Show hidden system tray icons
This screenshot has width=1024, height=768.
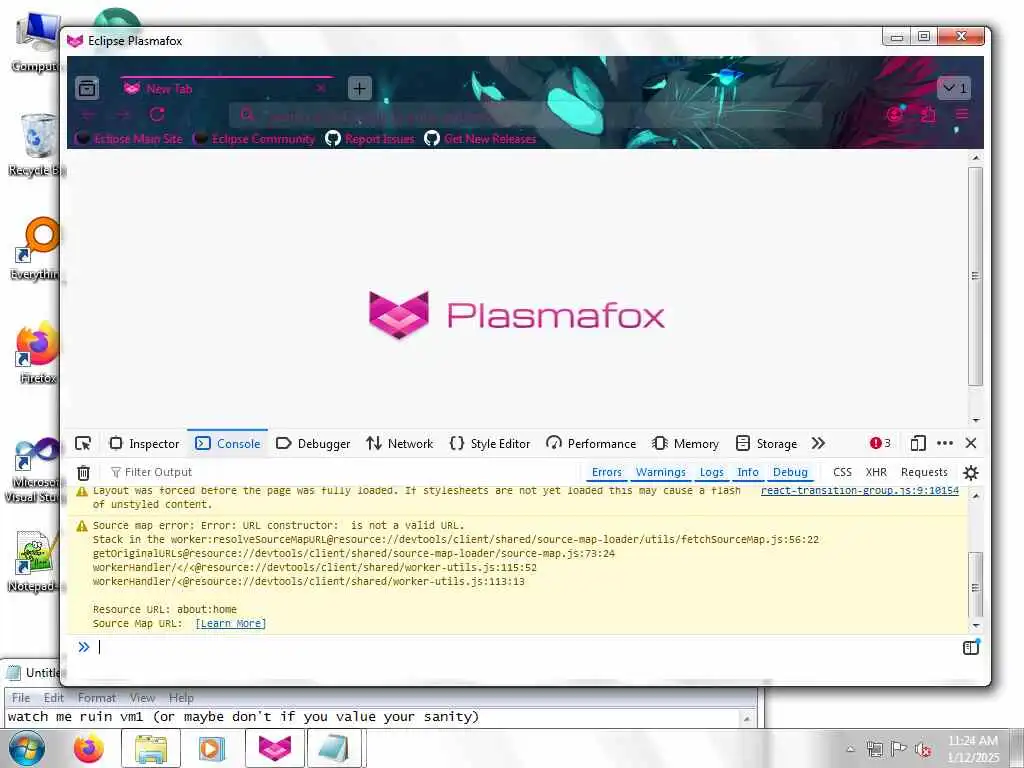pos(850,749)
